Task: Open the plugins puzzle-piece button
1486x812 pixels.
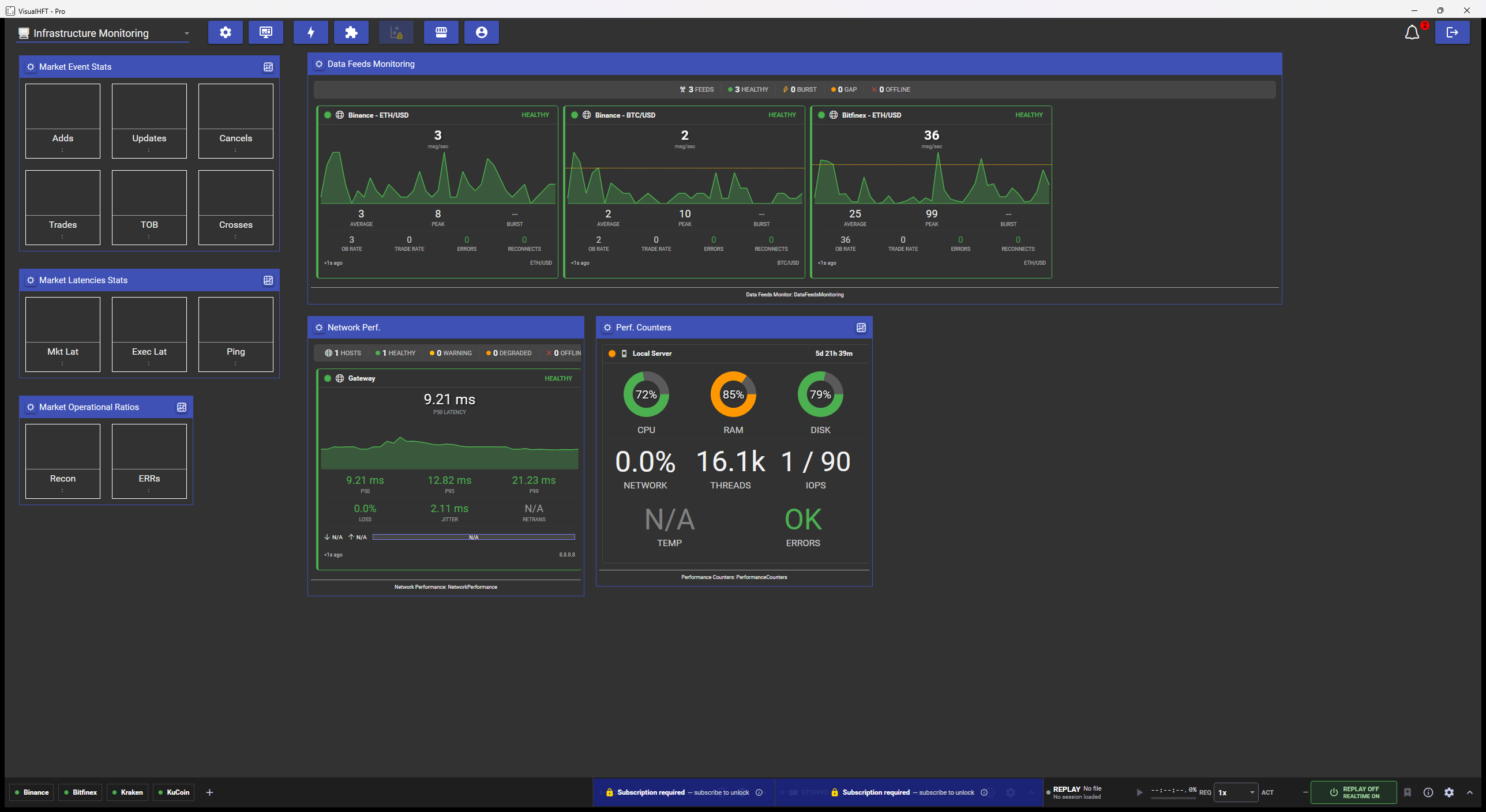Action: click(351, 32)
